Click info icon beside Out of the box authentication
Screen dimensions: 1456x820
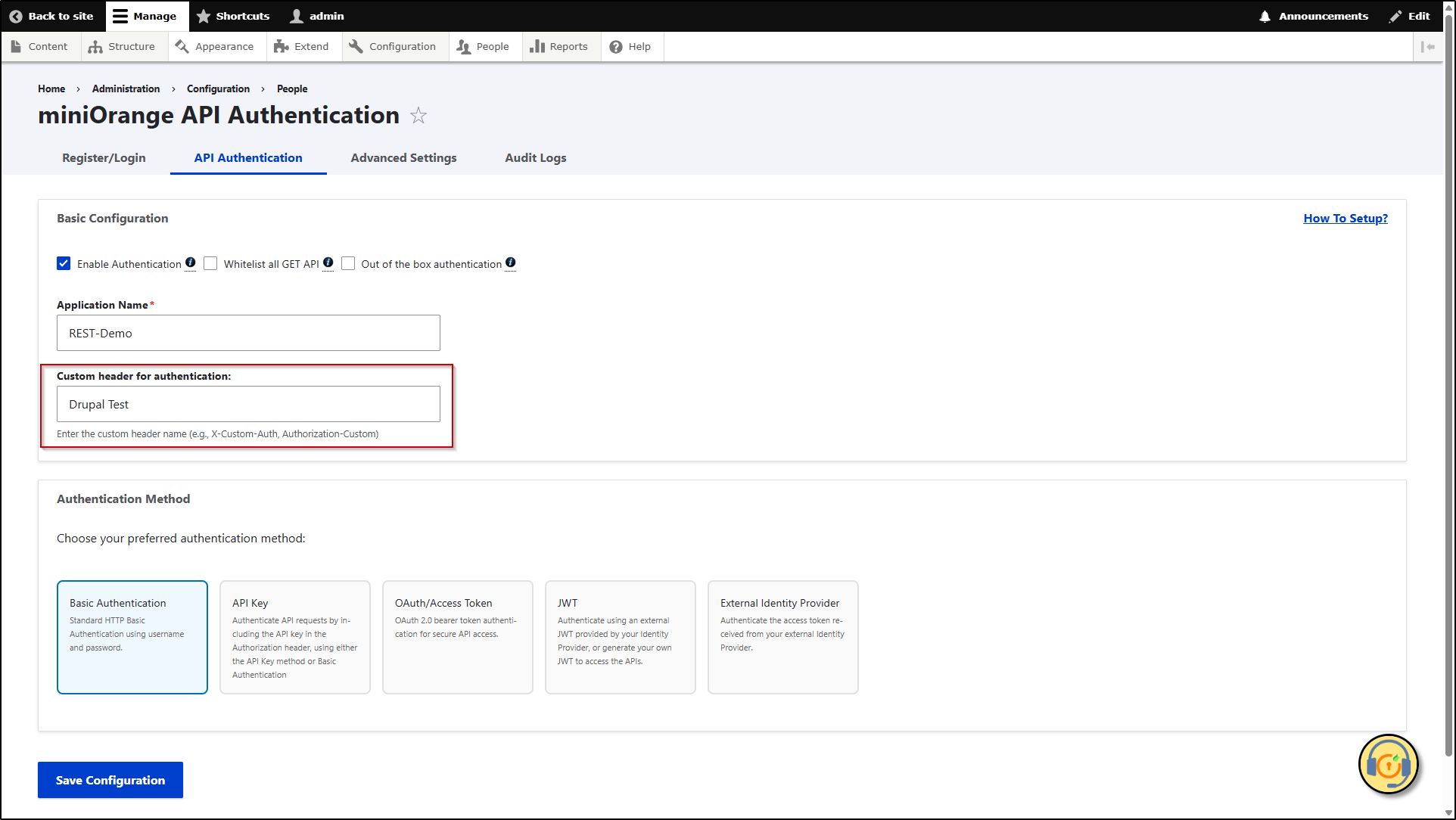pos(511,262)
